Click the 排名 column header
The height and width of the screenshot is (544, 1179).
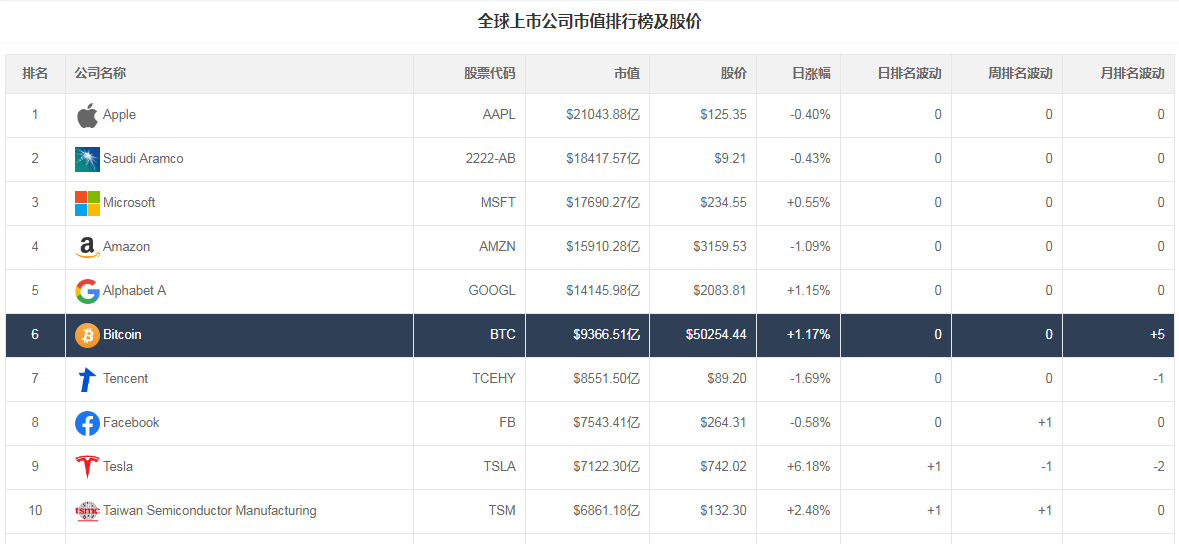(35, 74)
